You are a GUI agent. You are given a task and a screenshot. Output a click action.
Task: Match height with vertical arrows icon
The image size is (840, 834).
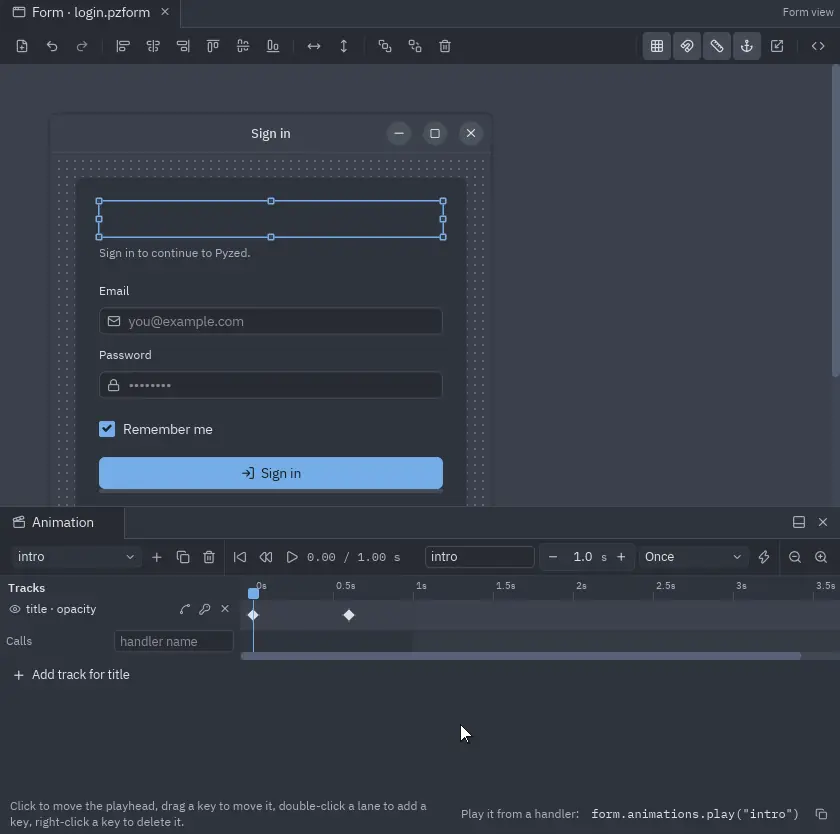coord(344,46)
